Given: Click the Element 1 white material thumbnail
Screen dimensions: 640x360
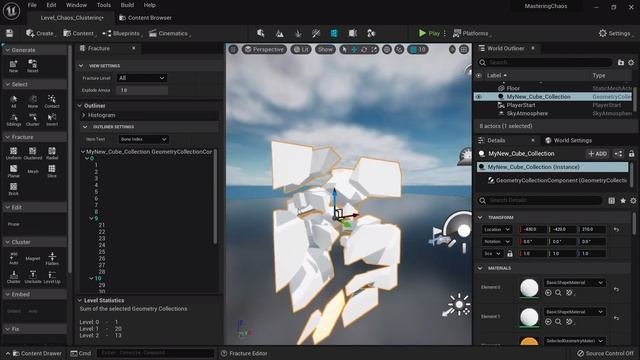Looking at the screenshot, I should pyautogui.click(x=529, y=317).
